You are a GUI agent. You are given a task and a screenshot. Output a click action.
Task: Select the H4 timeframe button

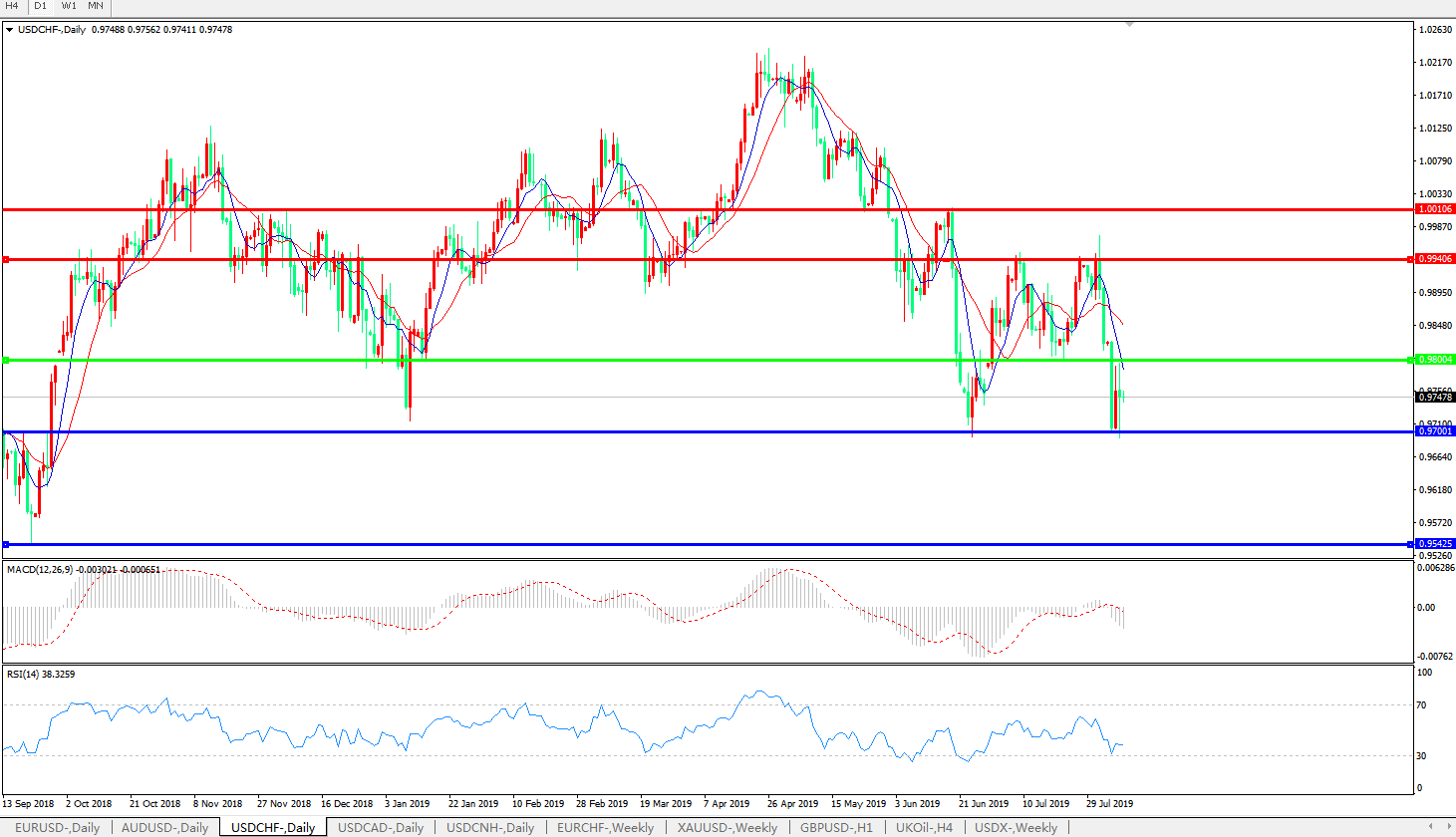pyautogui.click(x=13, y=6)
